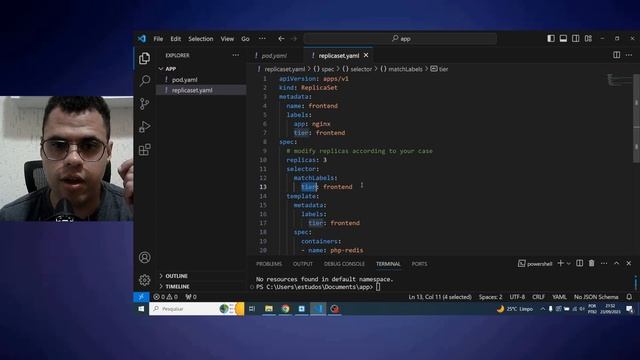Select the powershell terminal label
Image resolution: width=640 pixels, height=360 pixels.
tap(535, 264)
